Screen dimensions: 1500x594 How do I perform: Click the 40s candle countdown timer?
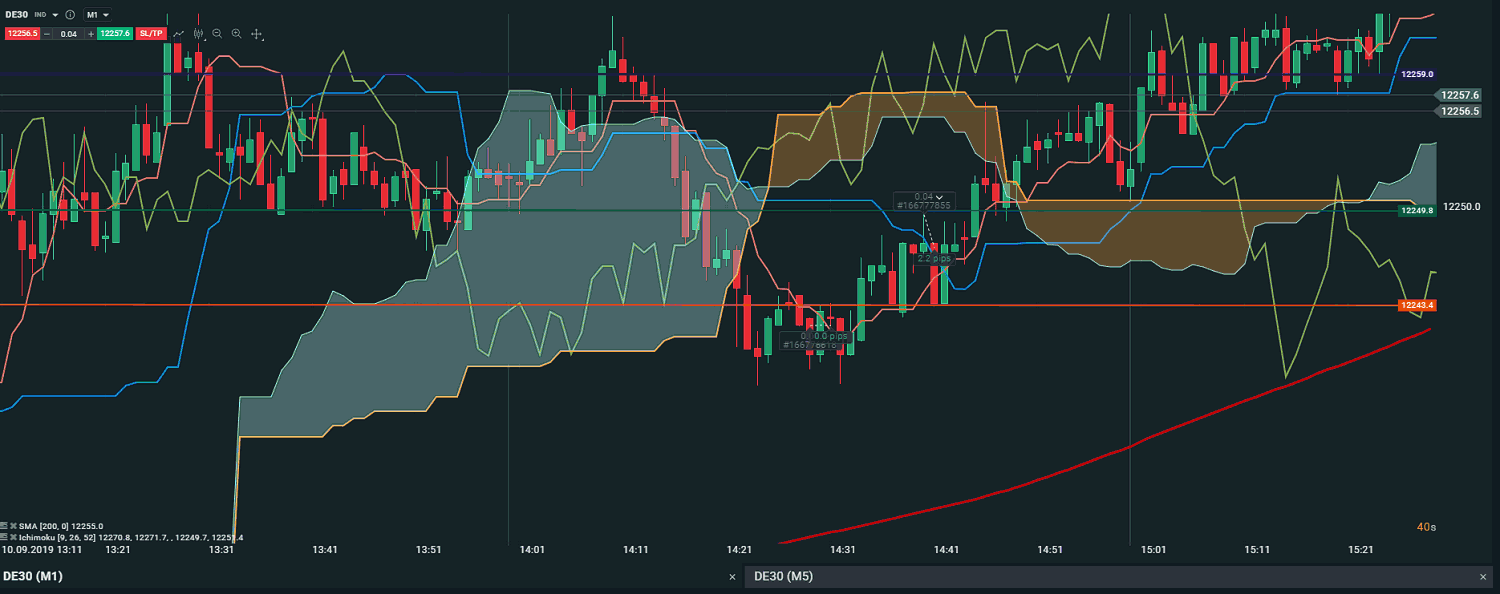[x=1427, y=527]
